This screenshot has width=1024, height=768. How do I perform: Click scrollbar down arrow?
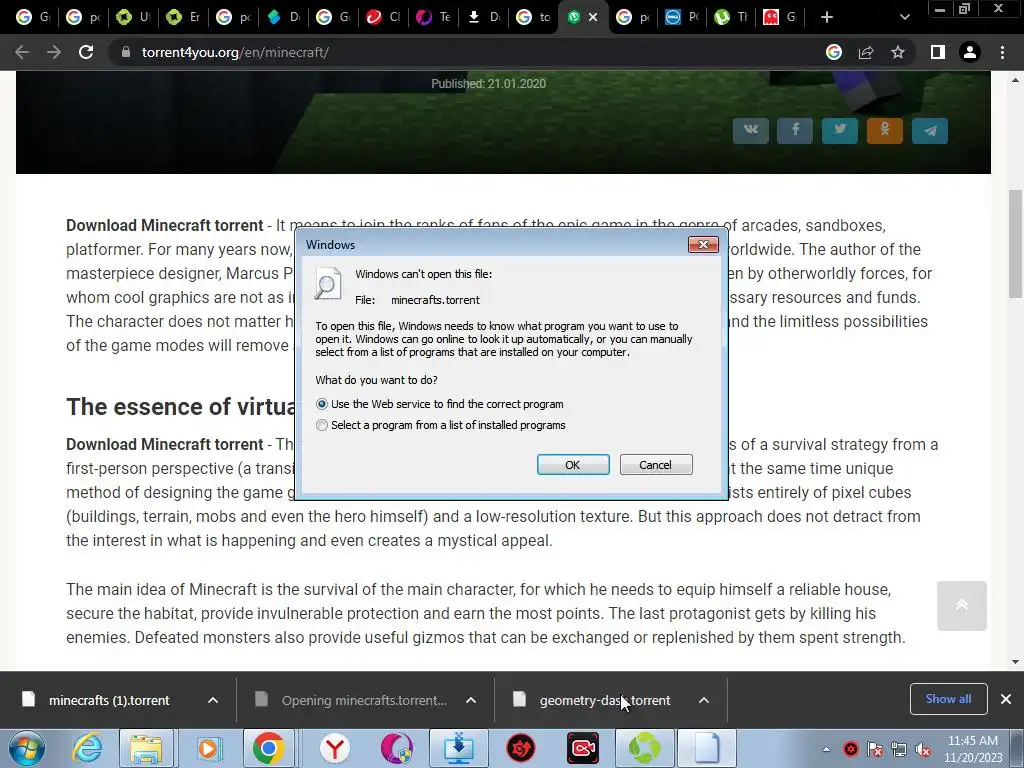tap(1015, 662)
